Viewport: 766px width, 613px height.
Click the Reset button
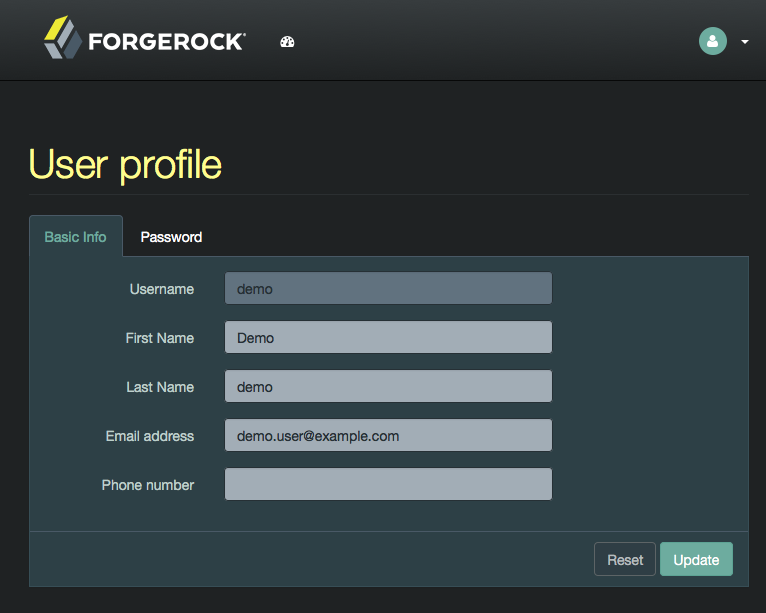point(625,559)
